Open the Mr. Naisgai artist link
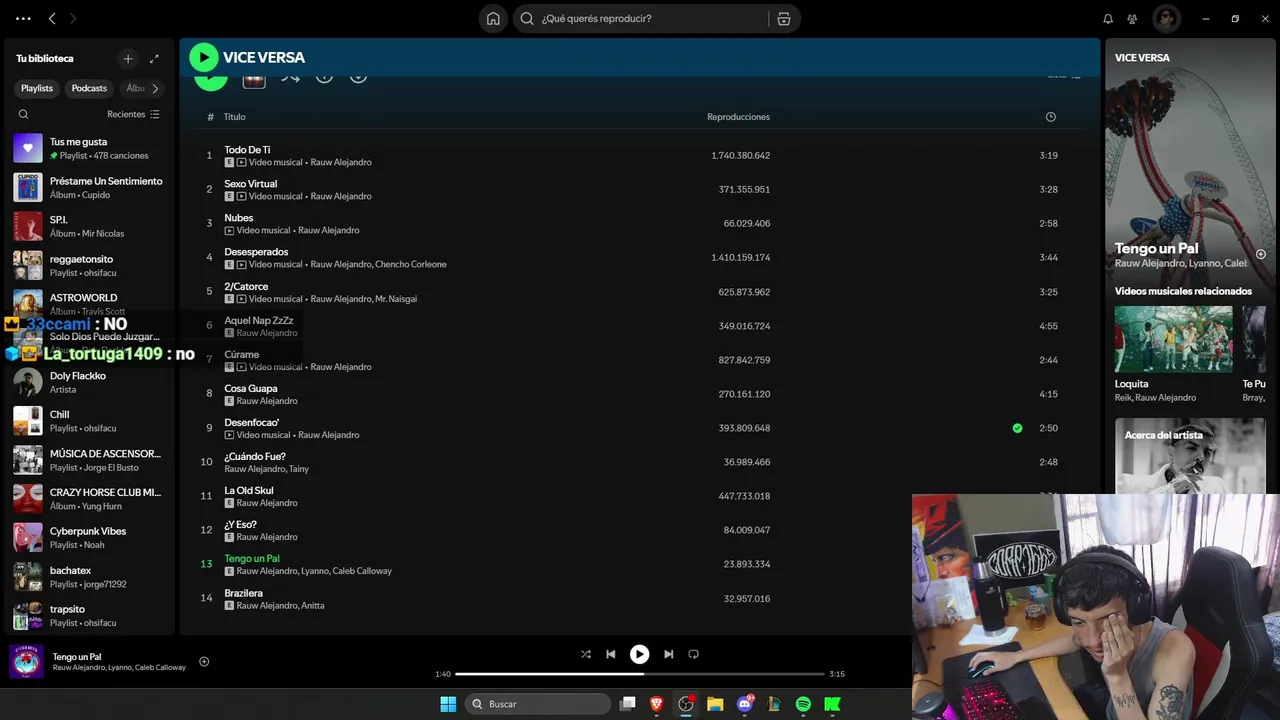The image size is (1280, 720). pos(396,299)
